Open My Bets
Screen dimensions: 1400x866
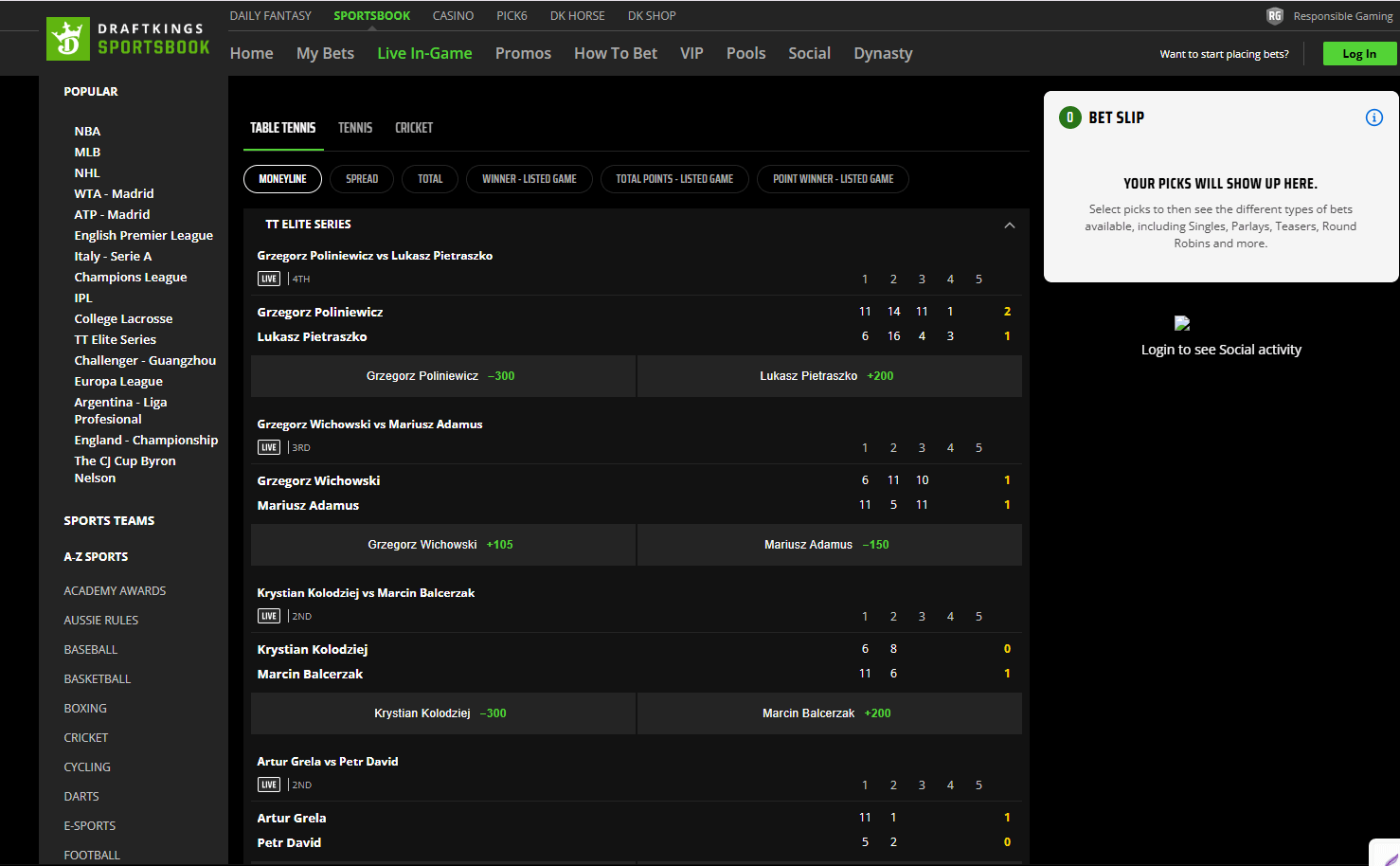(x=326, y=53)
